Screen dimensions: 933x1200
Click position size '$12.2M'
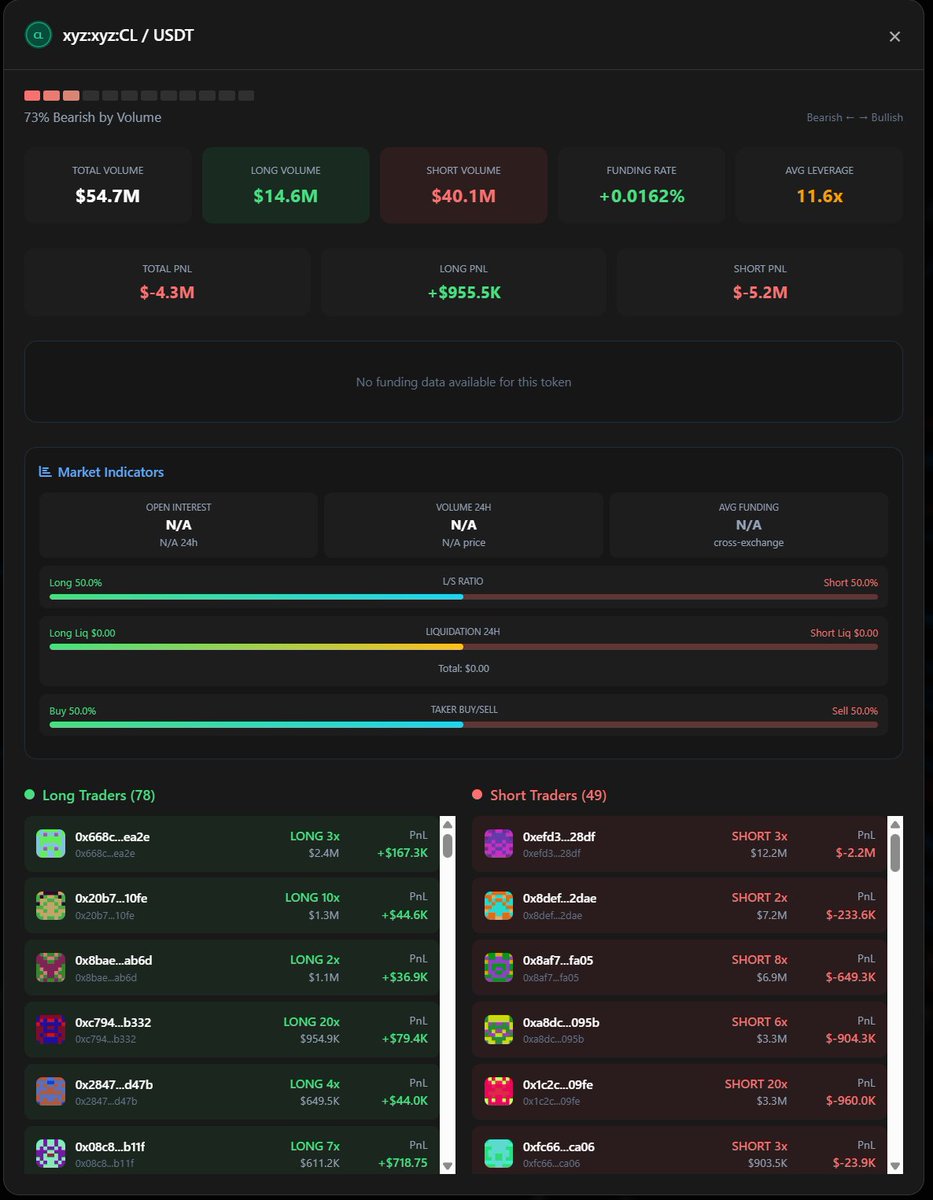(x=769, y=853)
